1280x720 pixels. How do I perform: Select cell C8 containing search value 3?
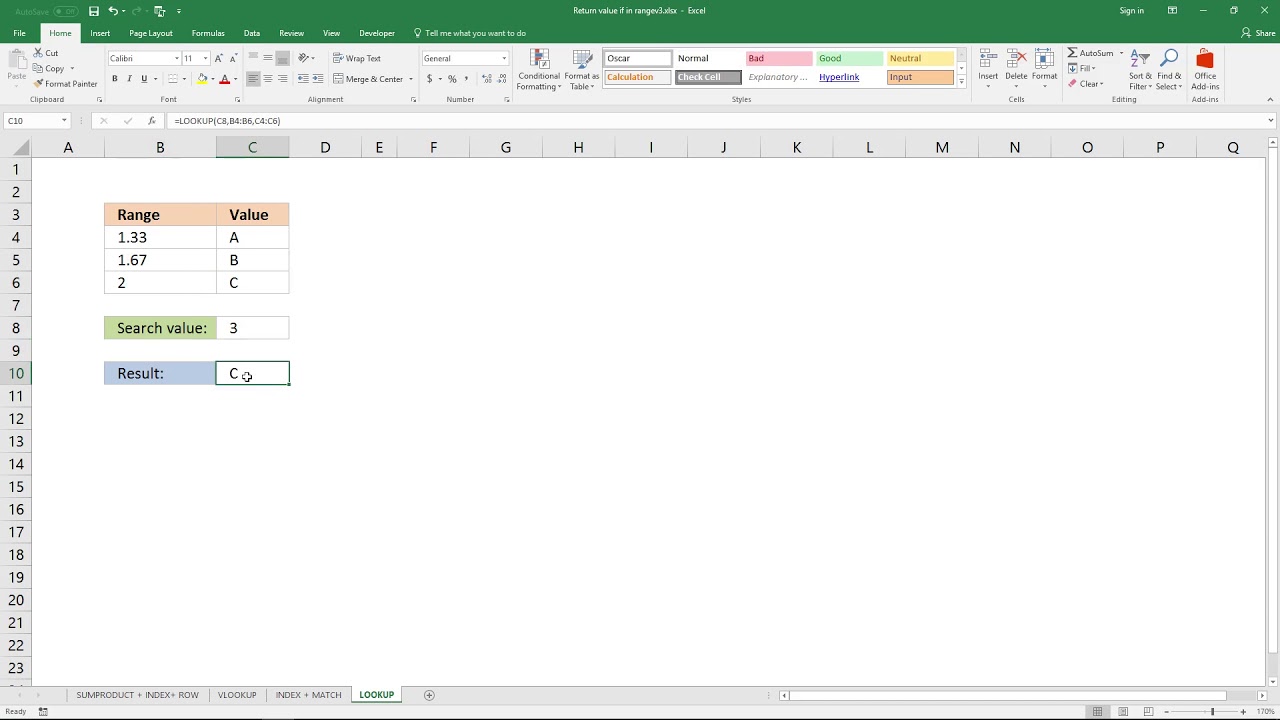click(252, 328)
